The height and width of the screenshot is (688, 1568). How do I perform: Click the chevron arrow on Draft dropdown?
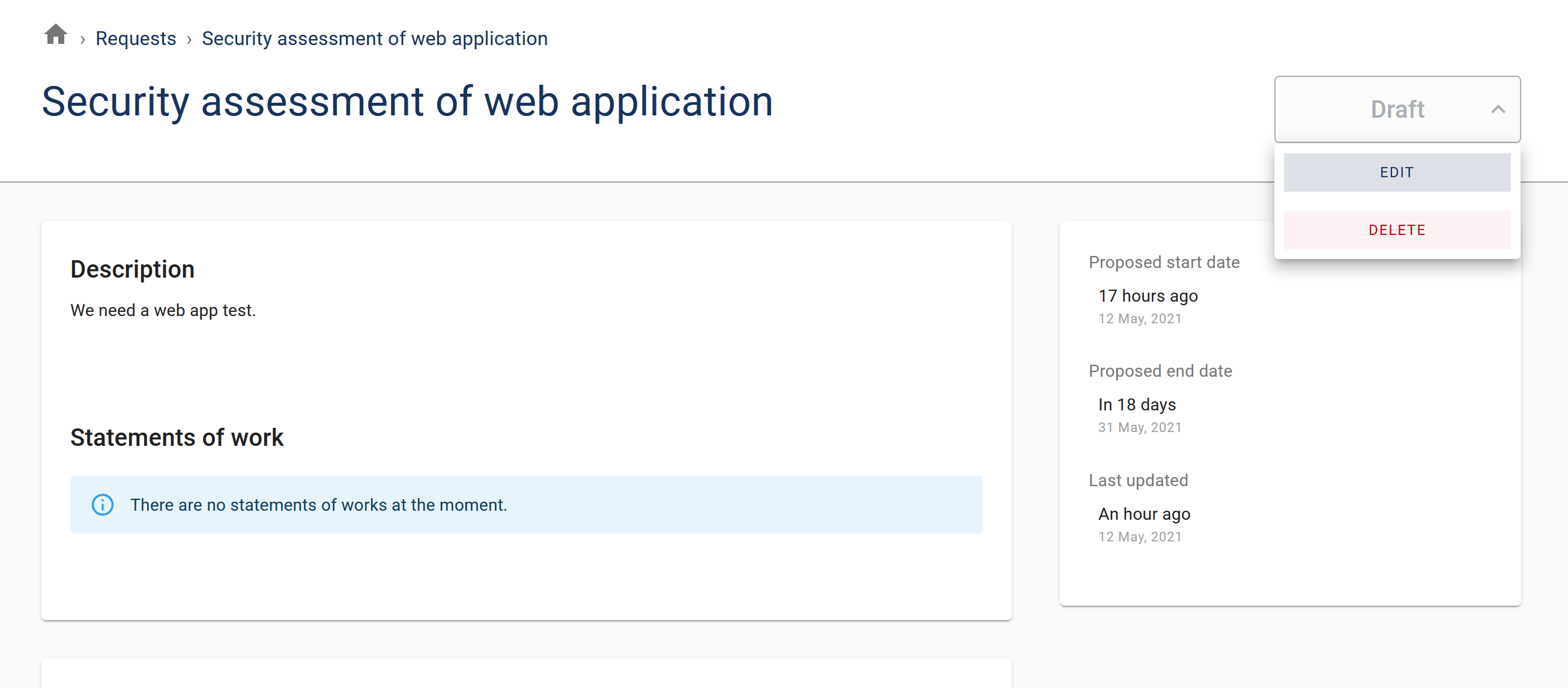pos(1498,109)
